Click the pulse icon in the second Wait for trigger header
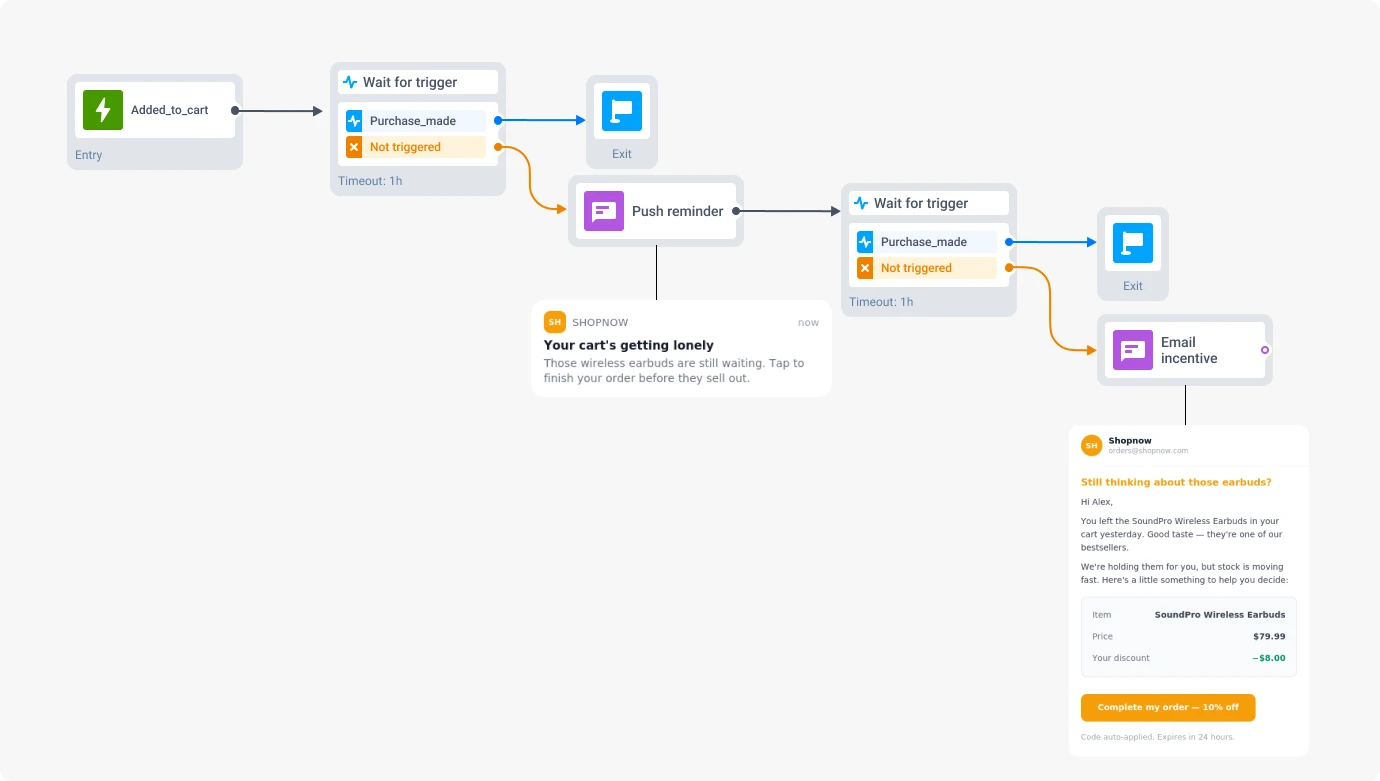The width and height of the screenshot is (1380, 781). (860, 202)
